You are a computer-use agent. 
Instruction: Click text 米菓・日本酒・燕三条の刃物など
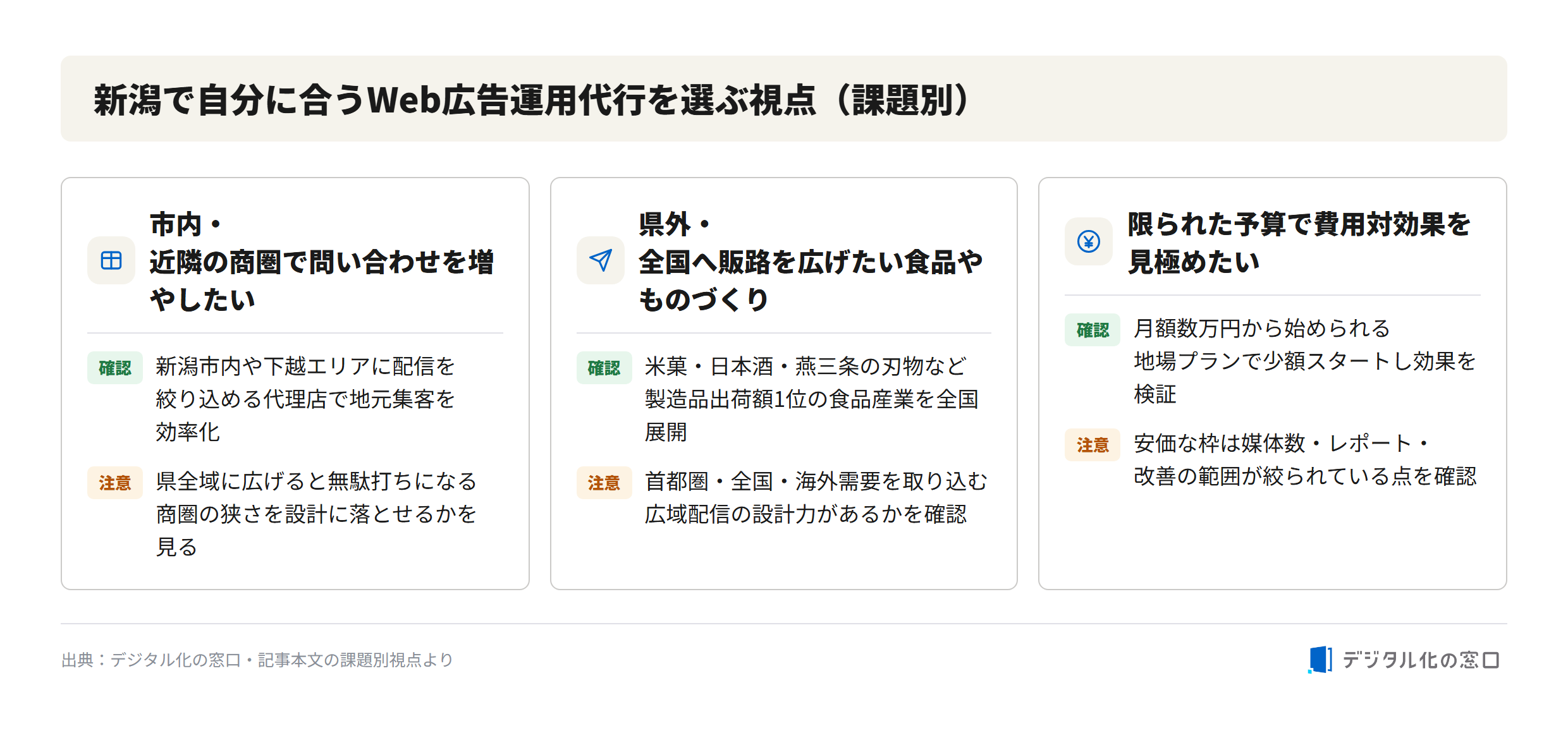[805, 366]
